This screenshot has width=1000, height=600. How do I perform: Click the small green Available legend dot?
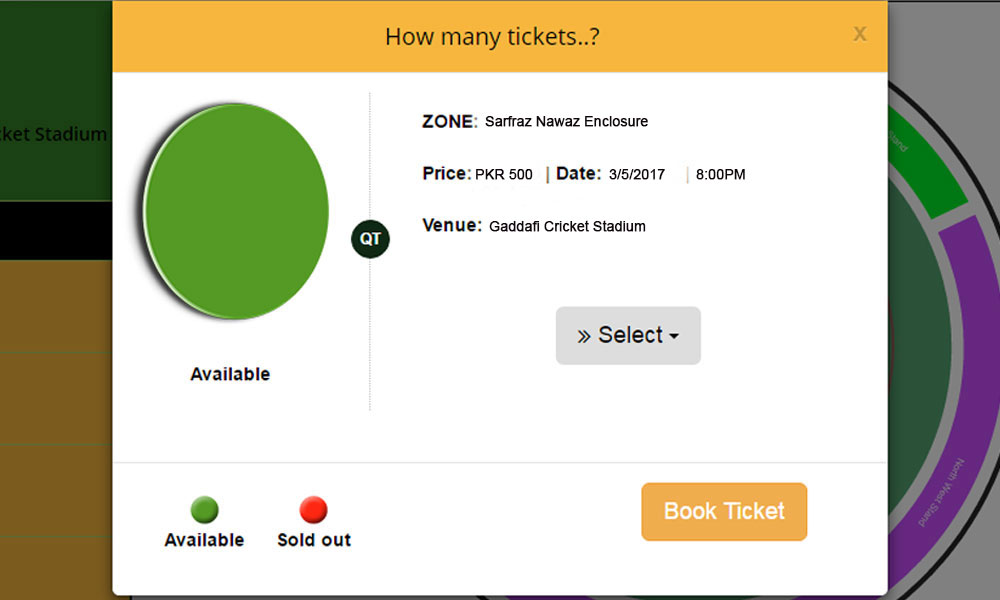point(204,509)
